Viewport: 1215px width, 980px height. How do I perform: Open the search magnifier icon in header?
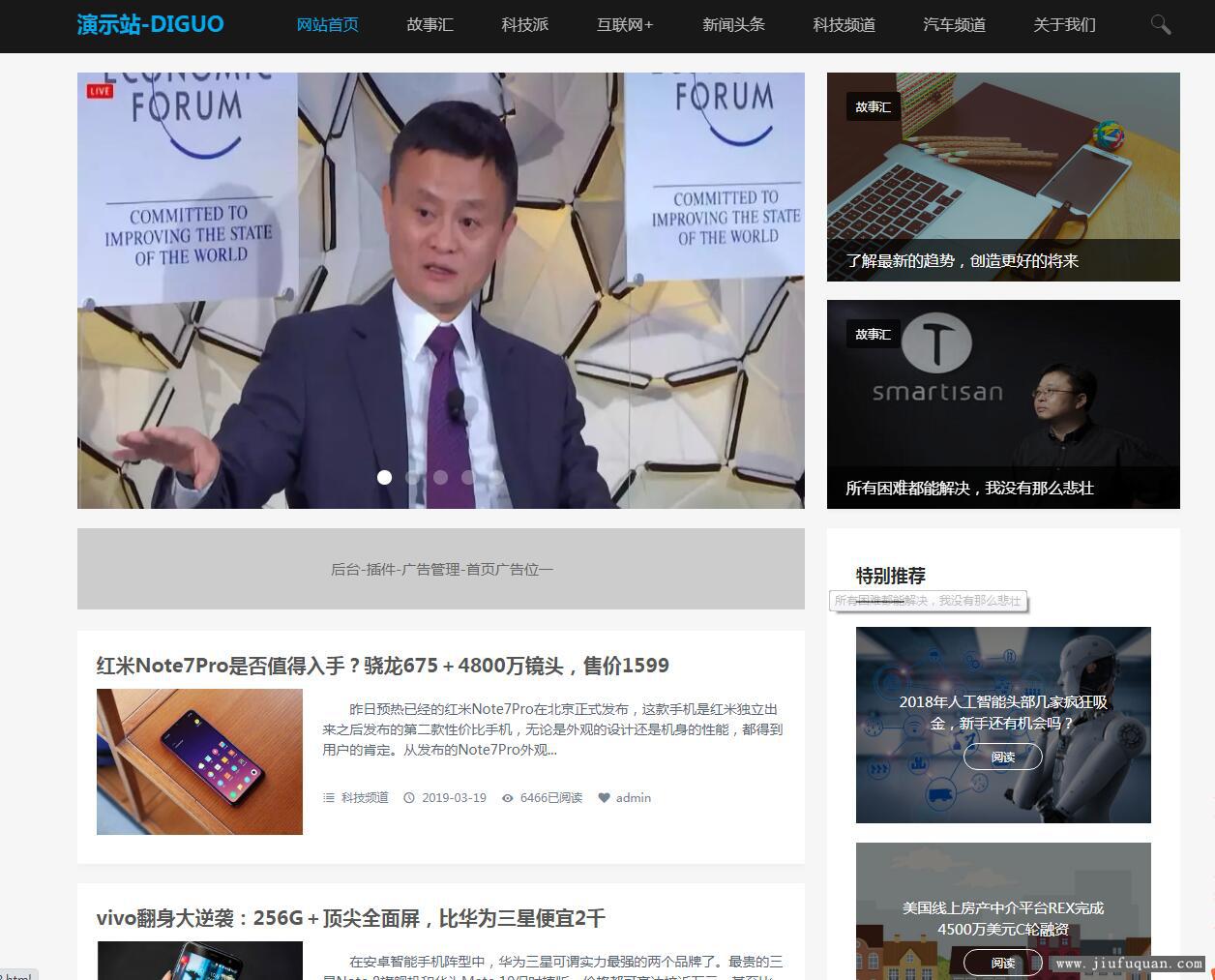tap(1160, 24)
